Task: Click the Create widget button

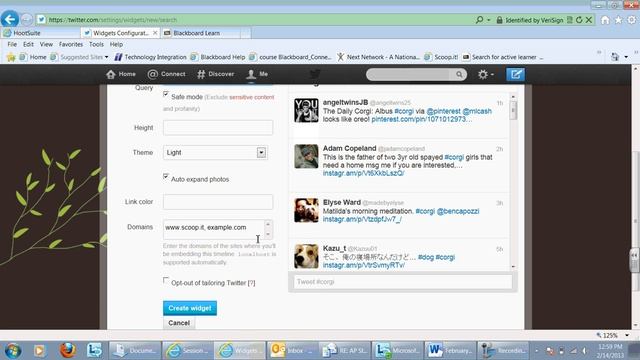Action: [190, 308]
